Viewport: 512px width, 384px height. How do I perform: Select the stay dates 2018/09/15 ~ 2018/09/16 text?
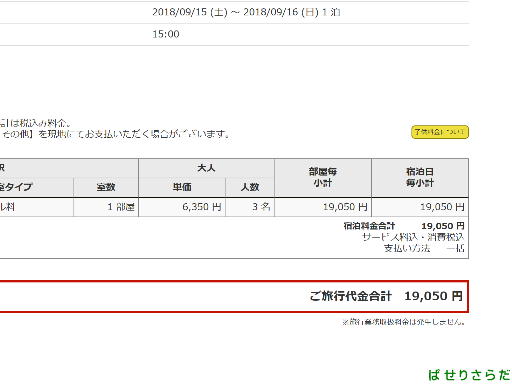(246, 12)
